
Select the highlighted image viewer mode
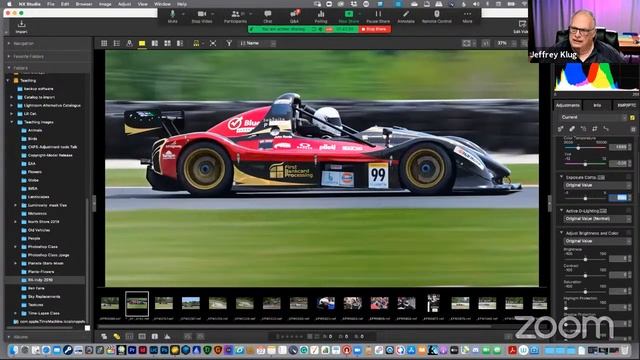tap(142, 43)
